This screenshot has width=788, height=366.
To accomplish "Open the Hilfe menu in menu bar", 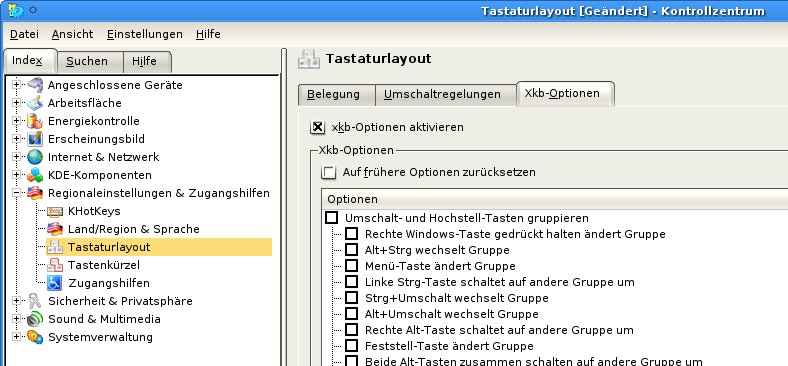I will pos(208,34).
